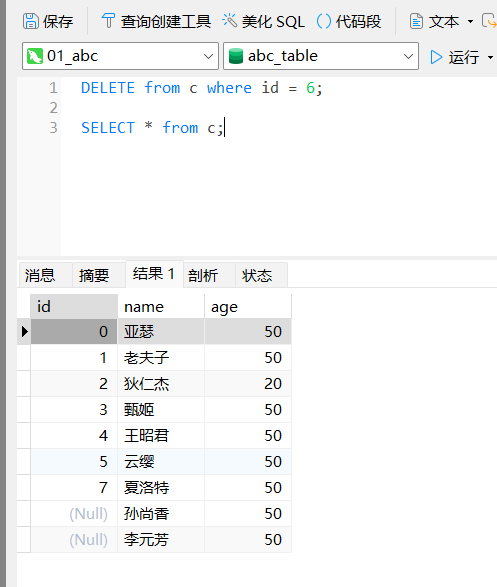The height and width of the screenshot is (587, 497).
Task: Click the (Null) id cell of 李元芳
Action: (x=74, y=539)
